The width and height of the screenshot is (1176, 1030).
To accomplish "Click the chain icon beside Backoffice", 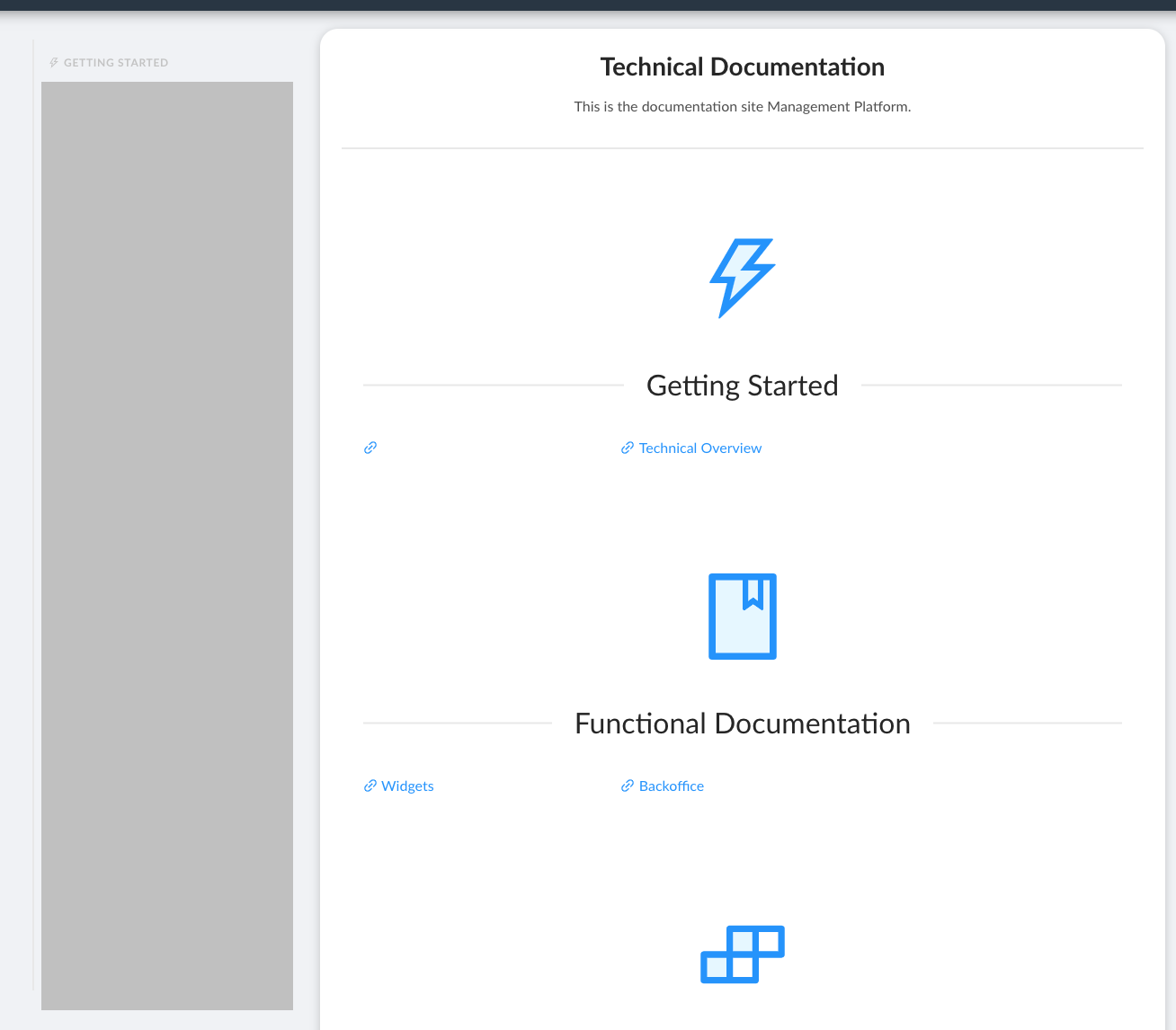I will [628, 786].
